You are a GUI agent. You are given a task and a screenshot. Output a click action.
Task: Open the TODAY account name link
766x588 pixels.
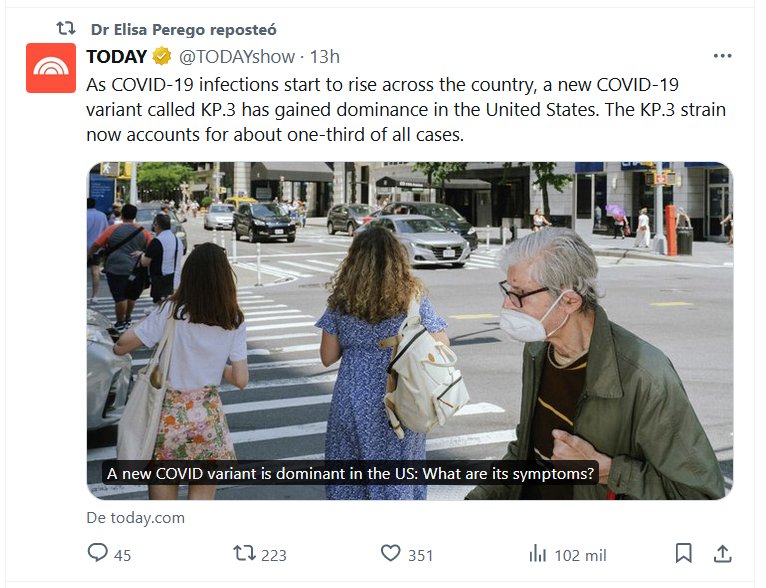[x=116, y=56]
